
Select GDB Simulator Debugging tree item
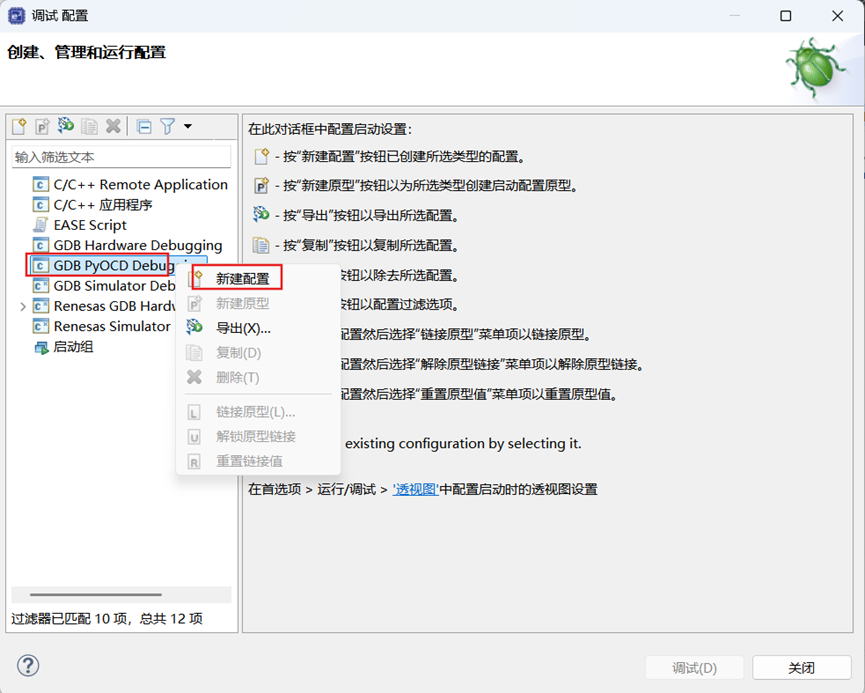tap(104, 286)
